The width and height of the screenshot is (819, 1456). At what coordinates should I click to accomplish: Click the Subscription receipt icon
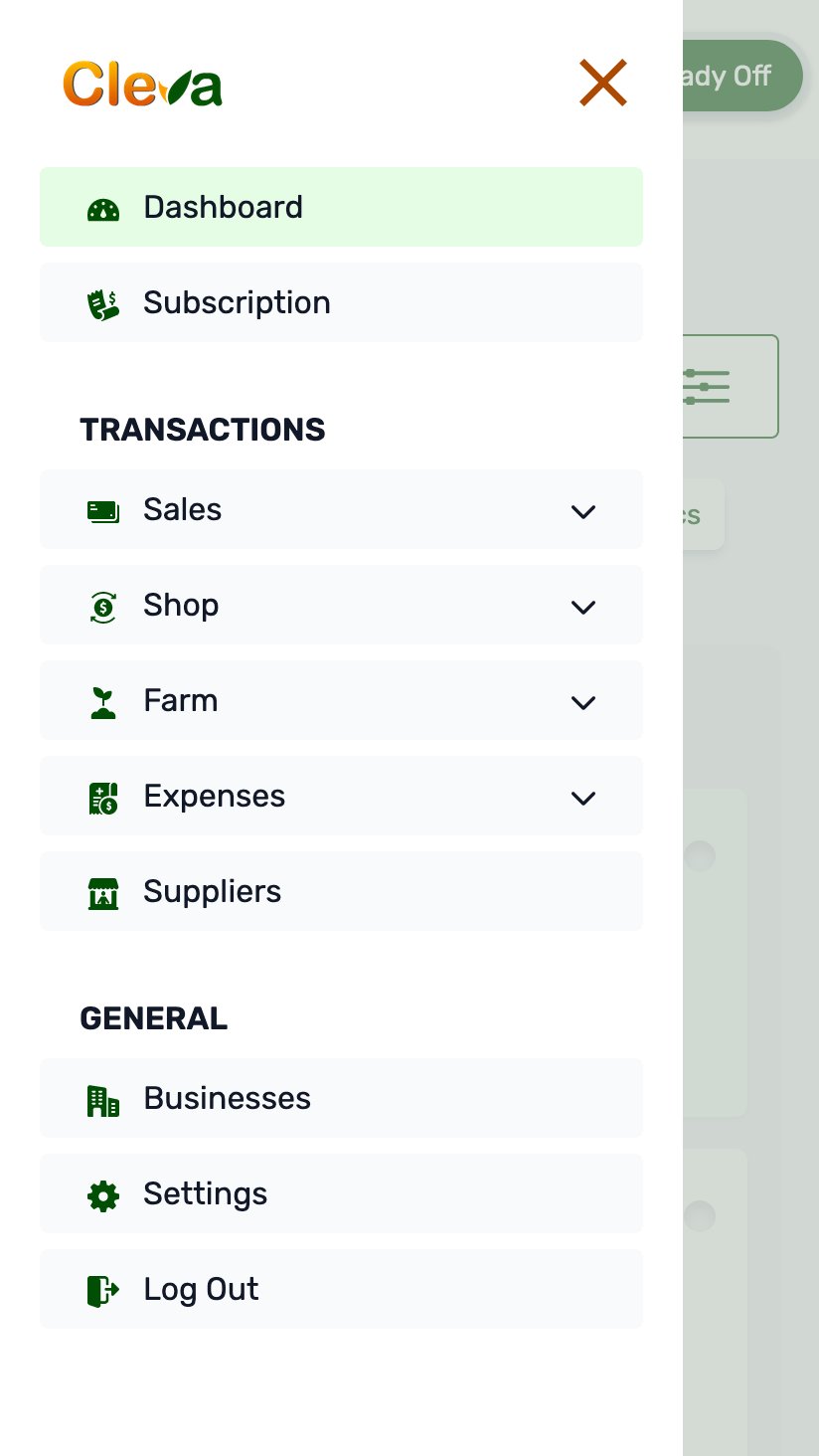[x=103, y=303]
